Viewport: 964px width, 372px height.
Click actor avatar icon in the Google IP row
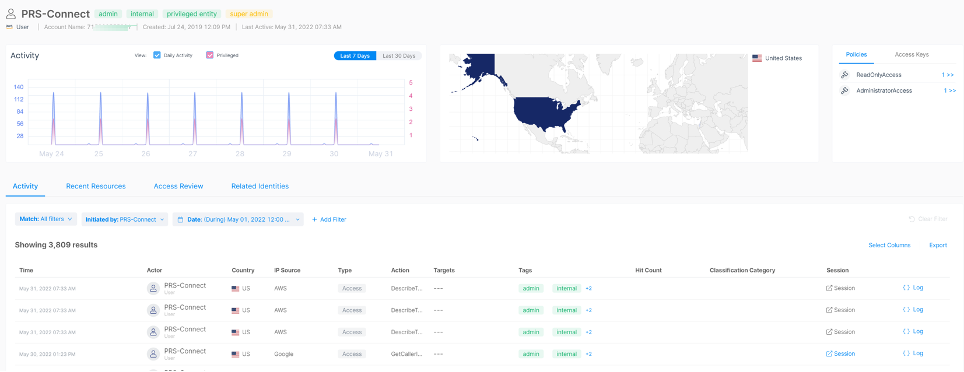pos(153,354)
